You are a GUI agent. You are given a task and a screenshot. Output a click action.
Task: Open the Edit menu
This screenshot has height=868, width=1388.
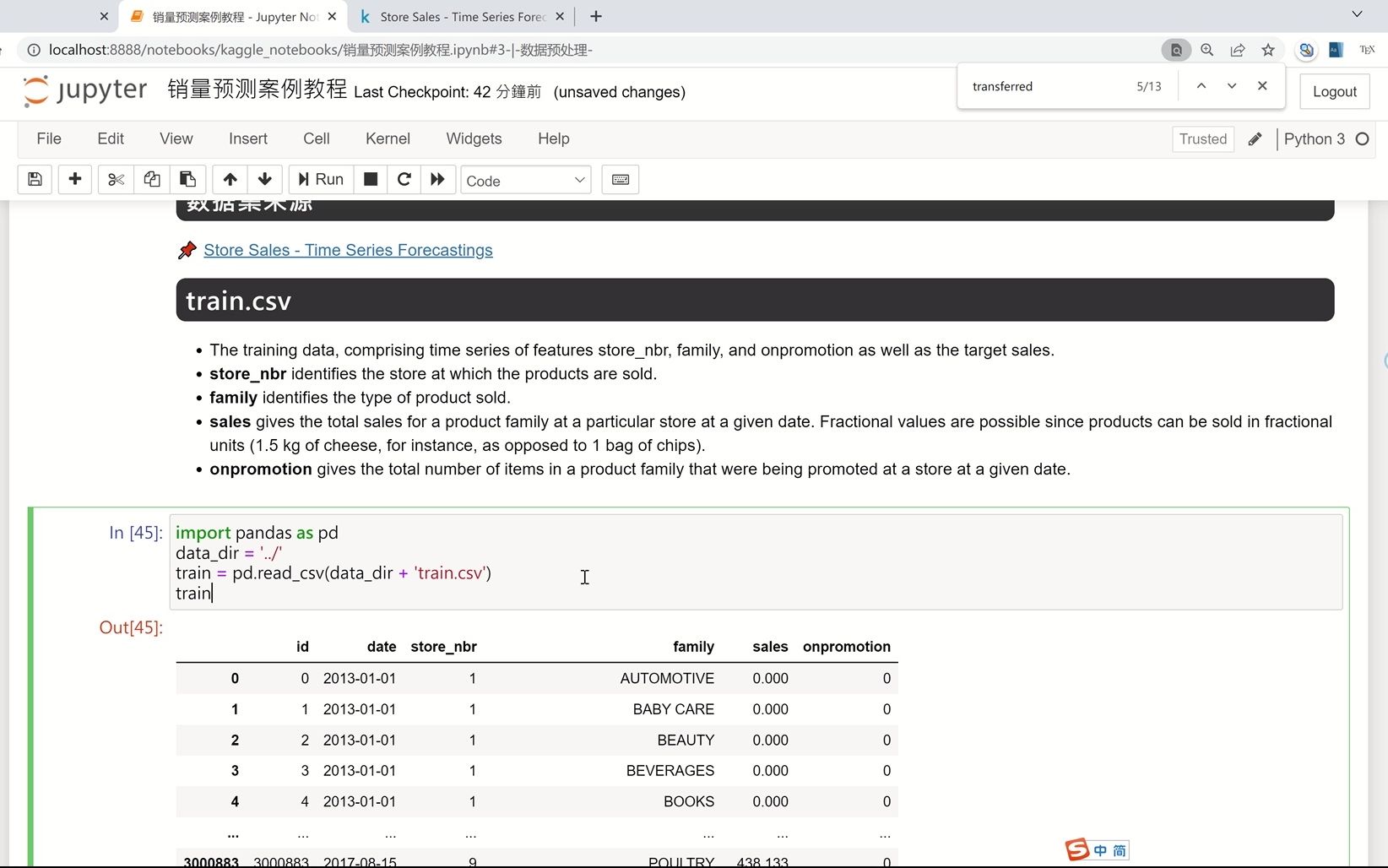111,138
